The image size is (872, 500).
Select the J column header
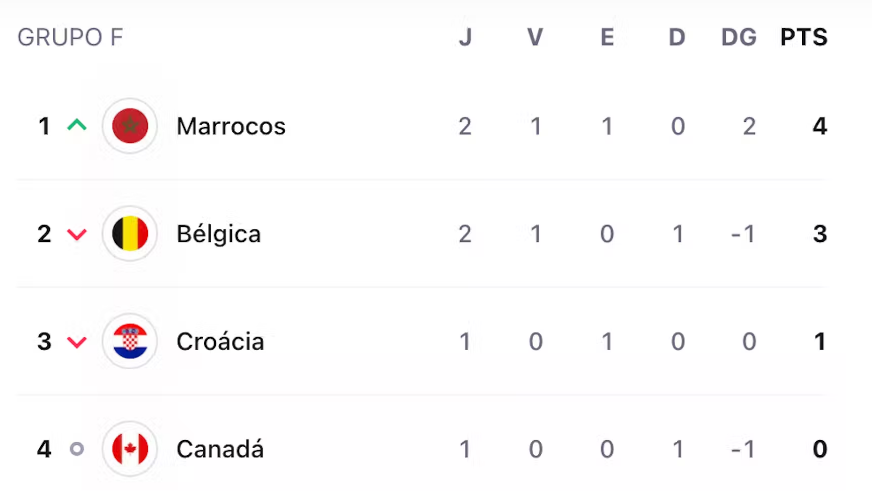pyautogui.click(x=465, y=37)
